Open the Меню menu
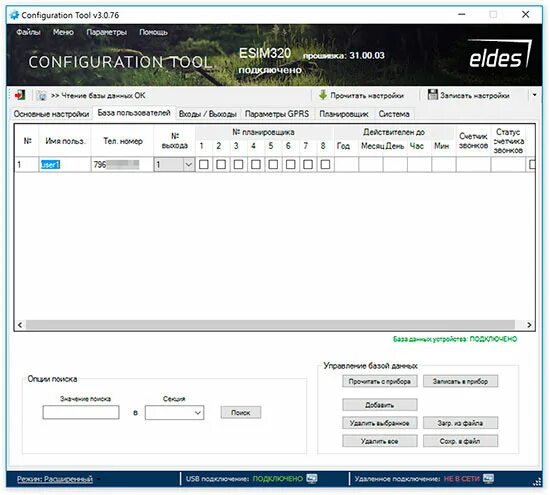The height and width of the screenshot is (495, 550). point(63,32)
